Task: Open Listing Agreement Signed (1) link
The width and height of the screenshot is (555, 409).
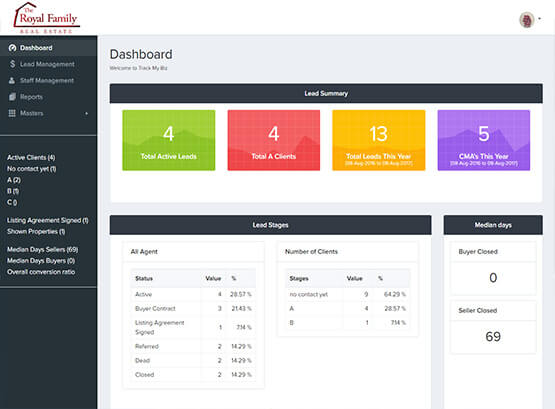Action: pyautogui.click(x=48, y=220)
